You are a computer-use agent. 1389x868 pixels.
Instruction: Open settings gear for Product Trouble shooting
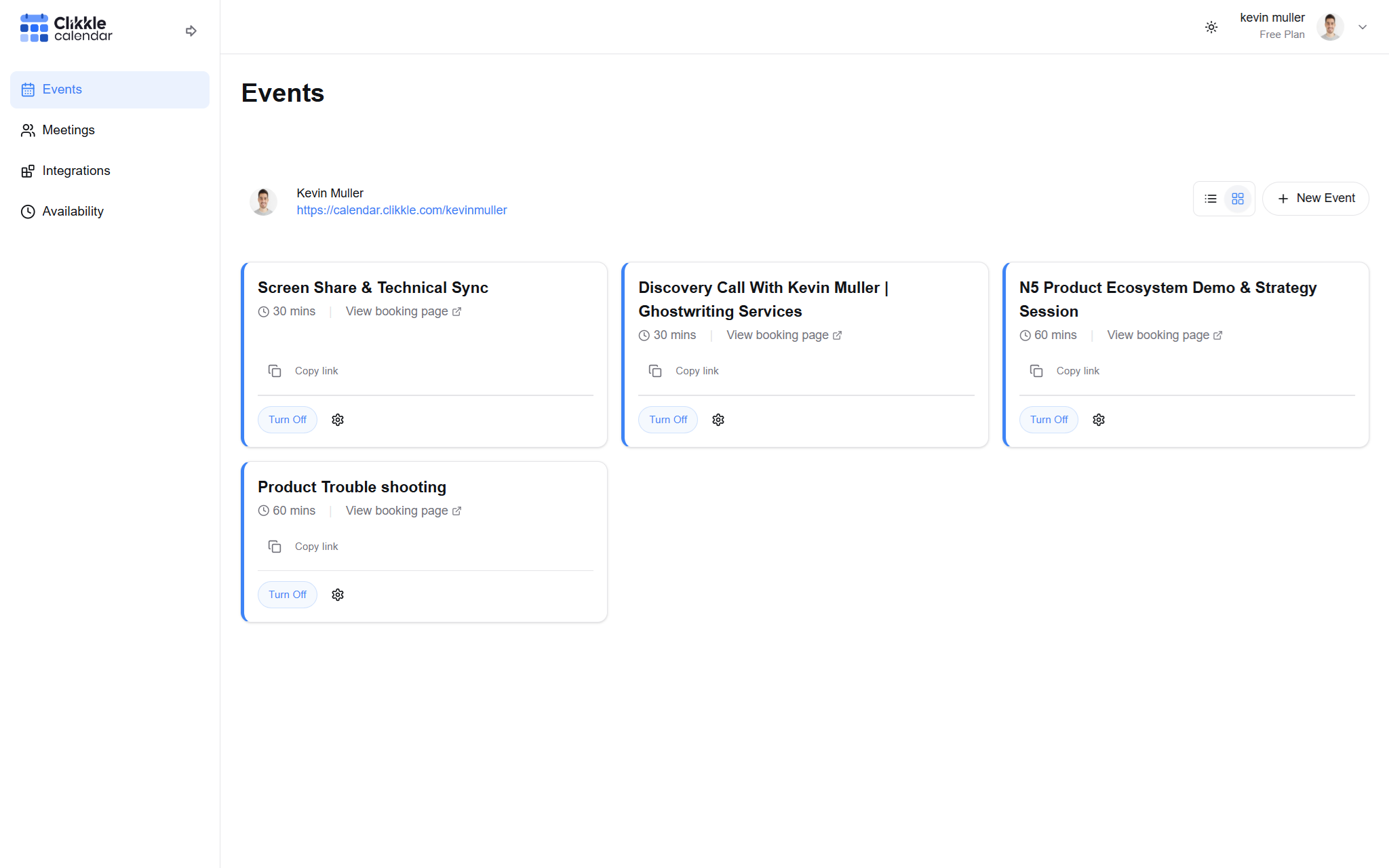click(x=338, y=595)
